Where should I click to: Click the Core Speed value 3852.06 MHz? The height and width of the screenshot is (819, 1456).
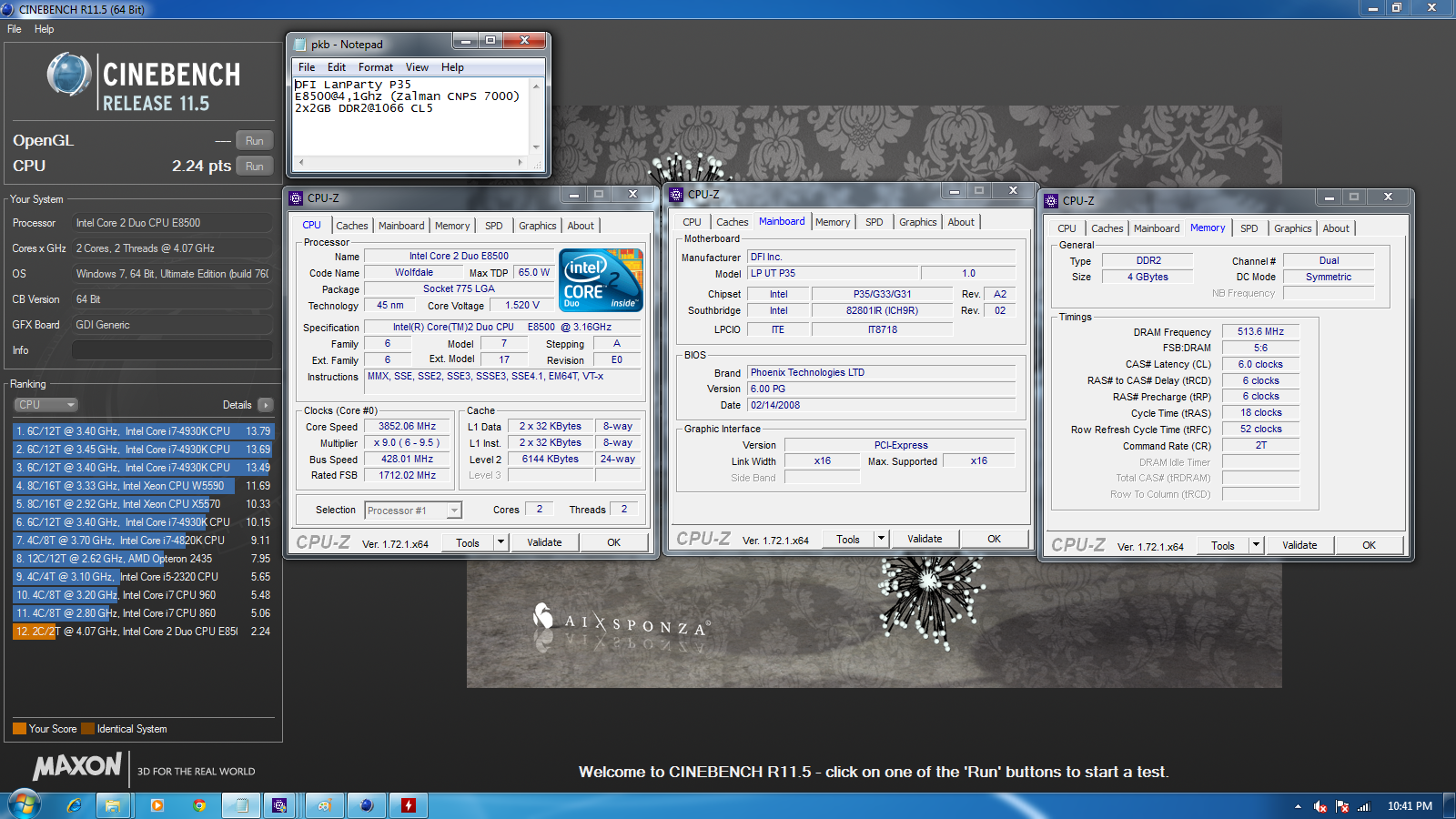coord(407,426)
